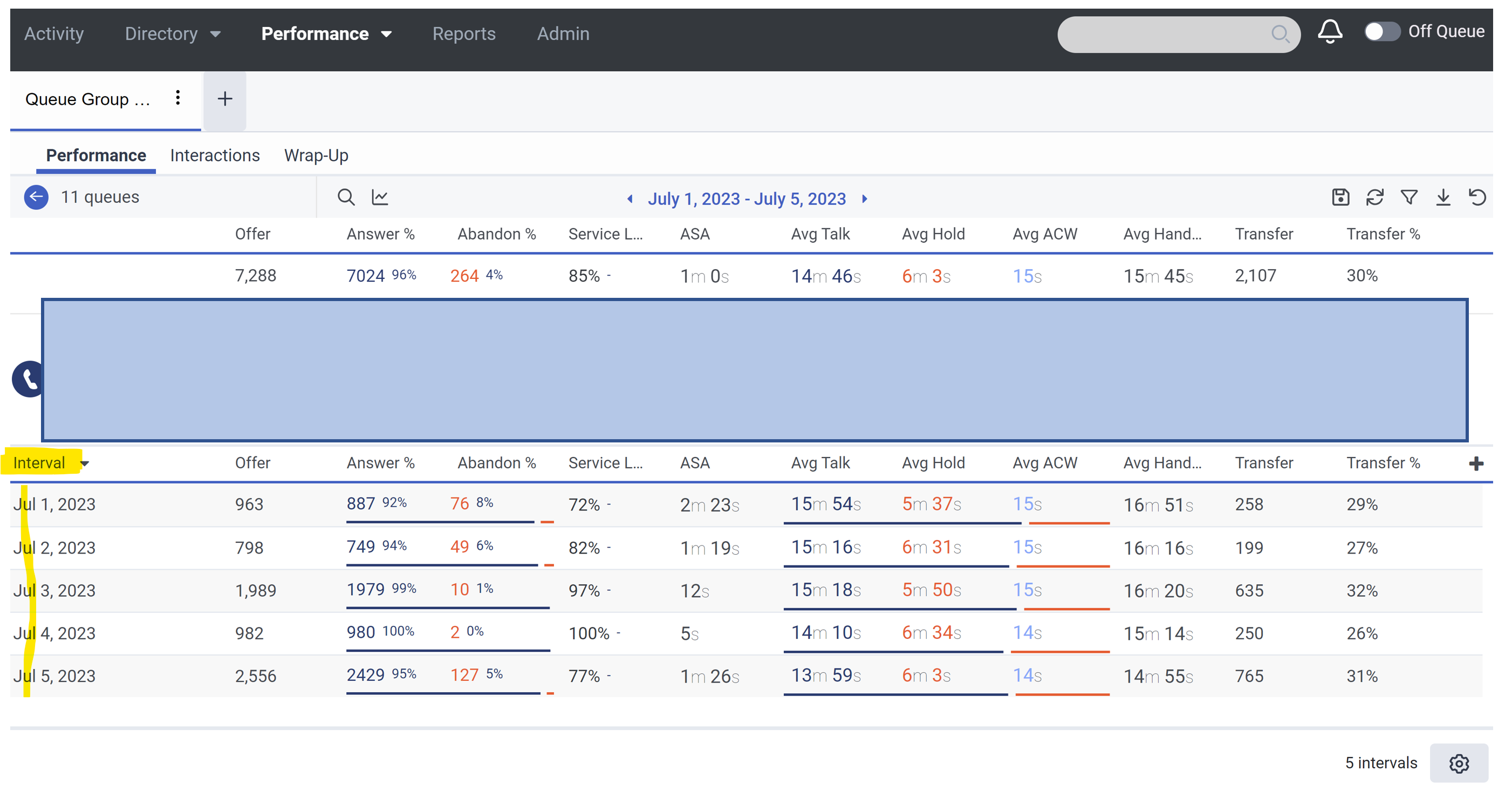Click the Interval column sort arrow
This screenshot has width=1512, height=798.
(85, 463)
